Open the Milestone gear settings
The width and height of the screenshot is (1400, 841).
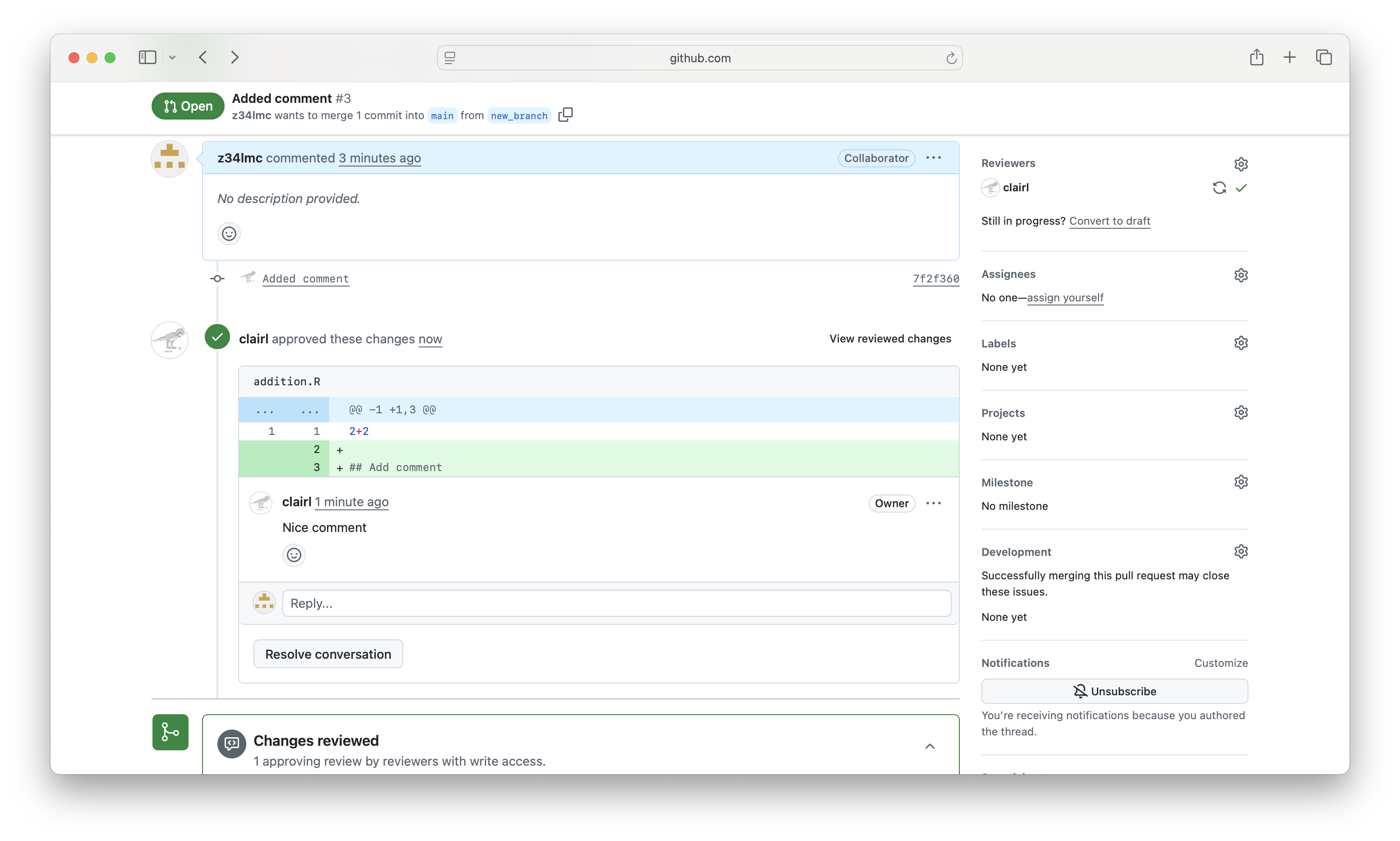pos(1240,482)
